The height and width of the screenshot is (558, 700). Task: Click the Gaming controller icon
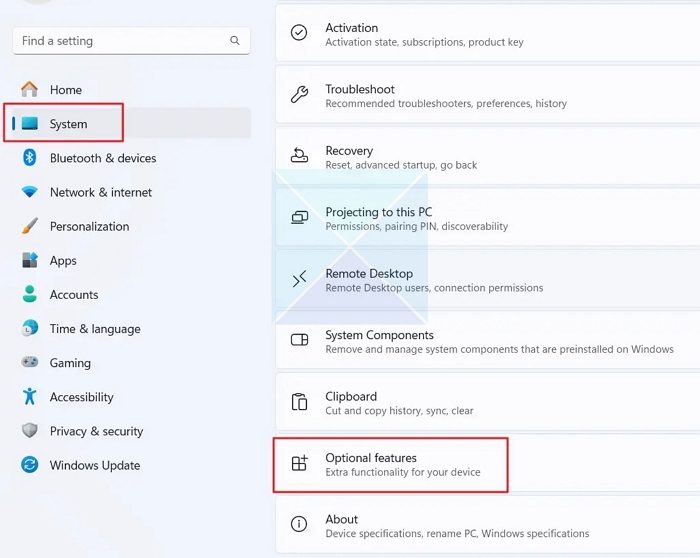(30, 363)
